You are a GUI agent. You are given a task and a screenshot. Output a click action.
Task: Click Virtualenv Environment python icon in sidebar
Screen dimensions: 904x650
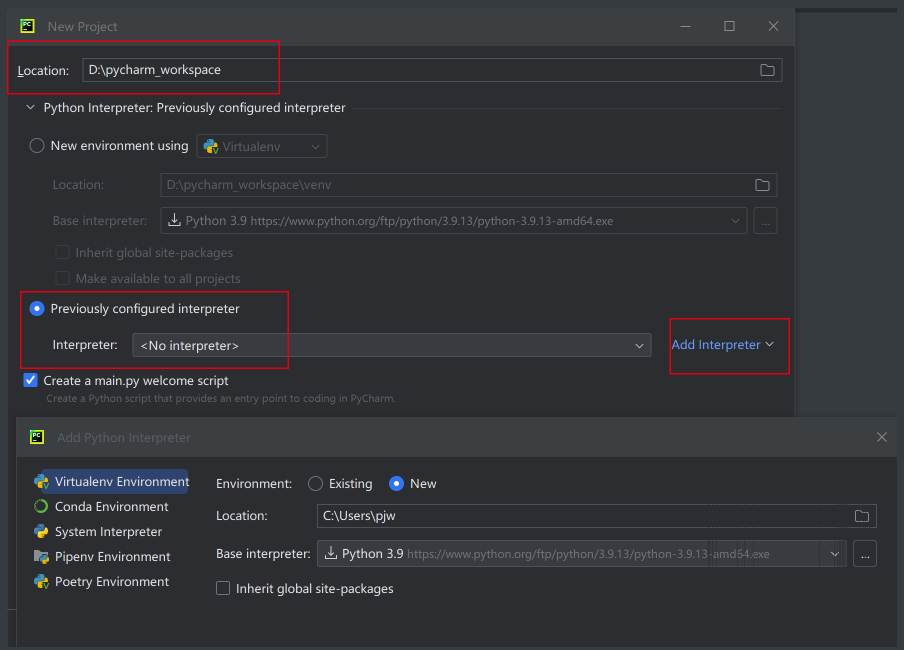pyautogui.click(x=41, y=482)
